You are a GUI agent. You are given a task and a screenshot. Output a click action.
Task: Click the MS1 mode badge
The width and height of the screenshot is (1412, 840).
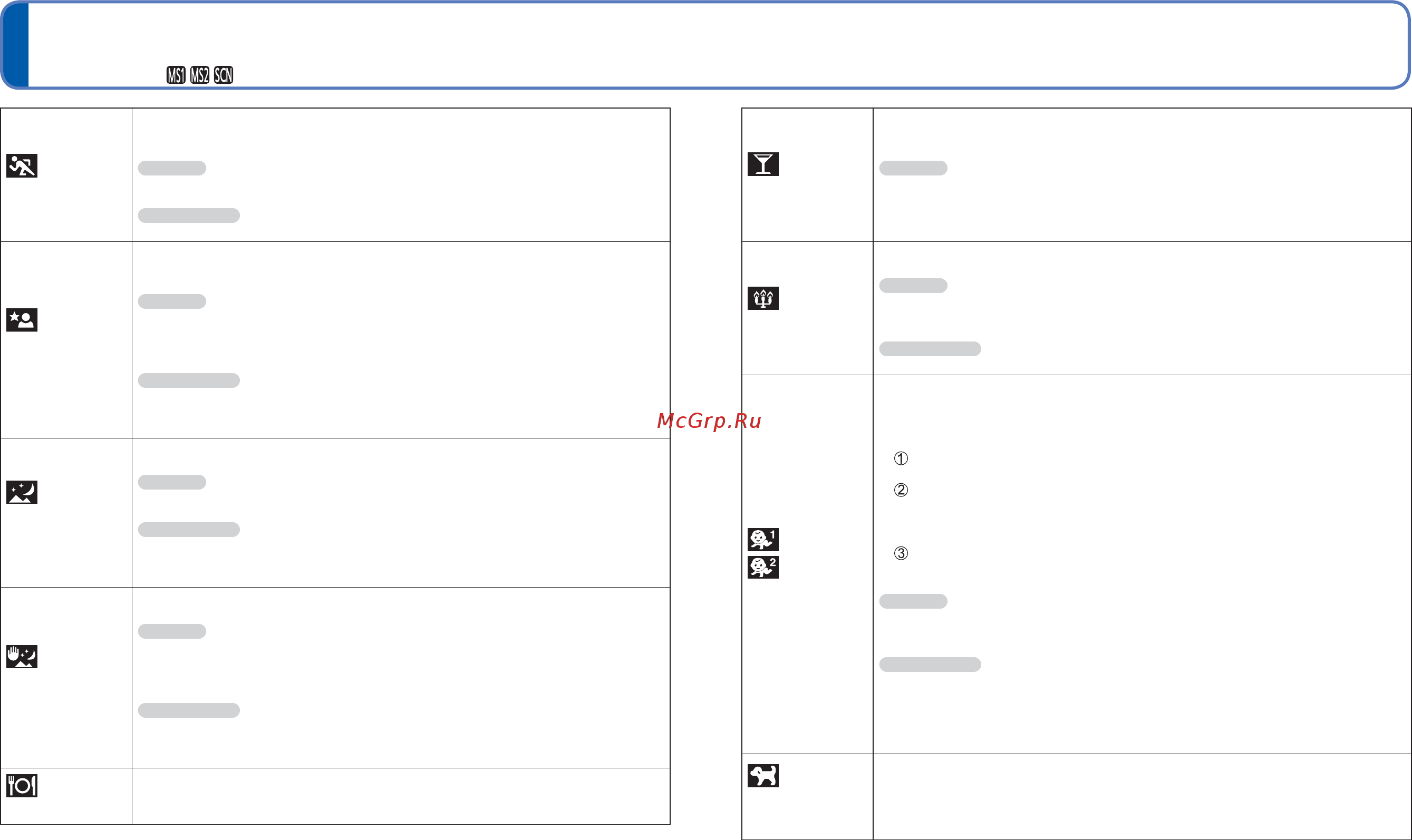(x=176, y=75)
